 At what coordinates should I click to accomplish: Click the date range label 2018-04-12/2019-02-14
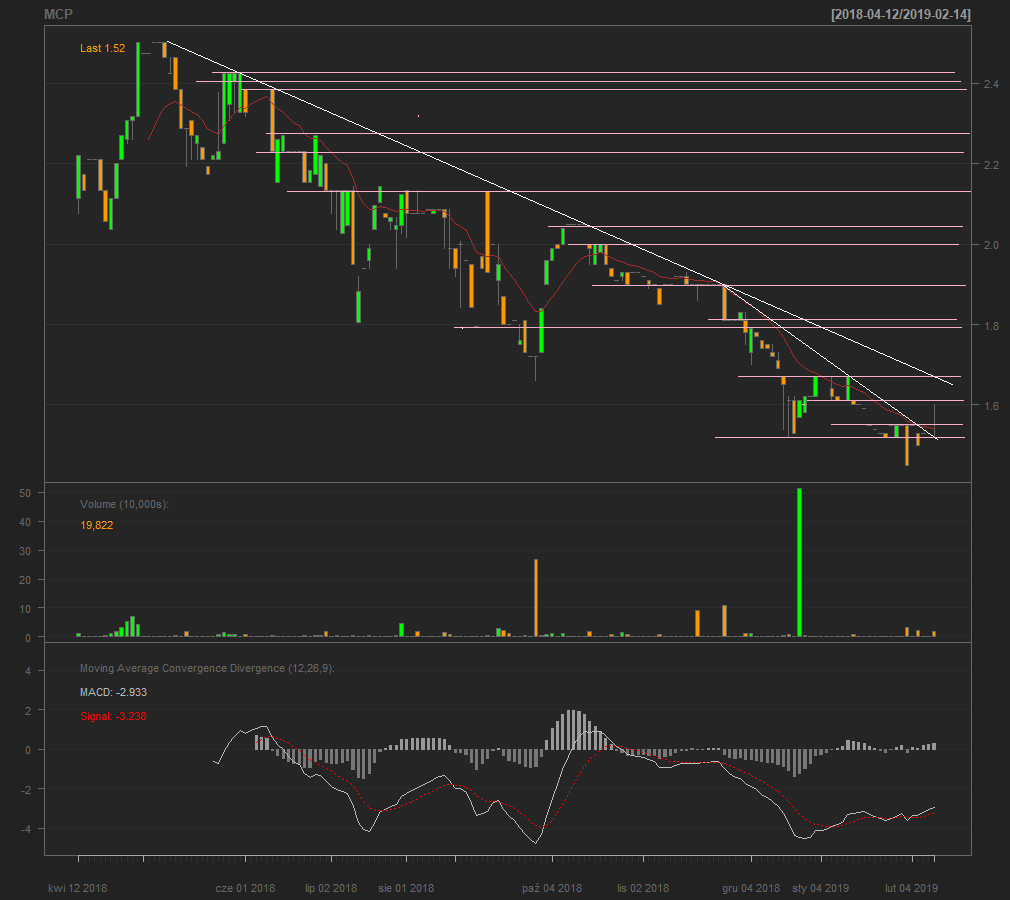[x=900, y=14]
